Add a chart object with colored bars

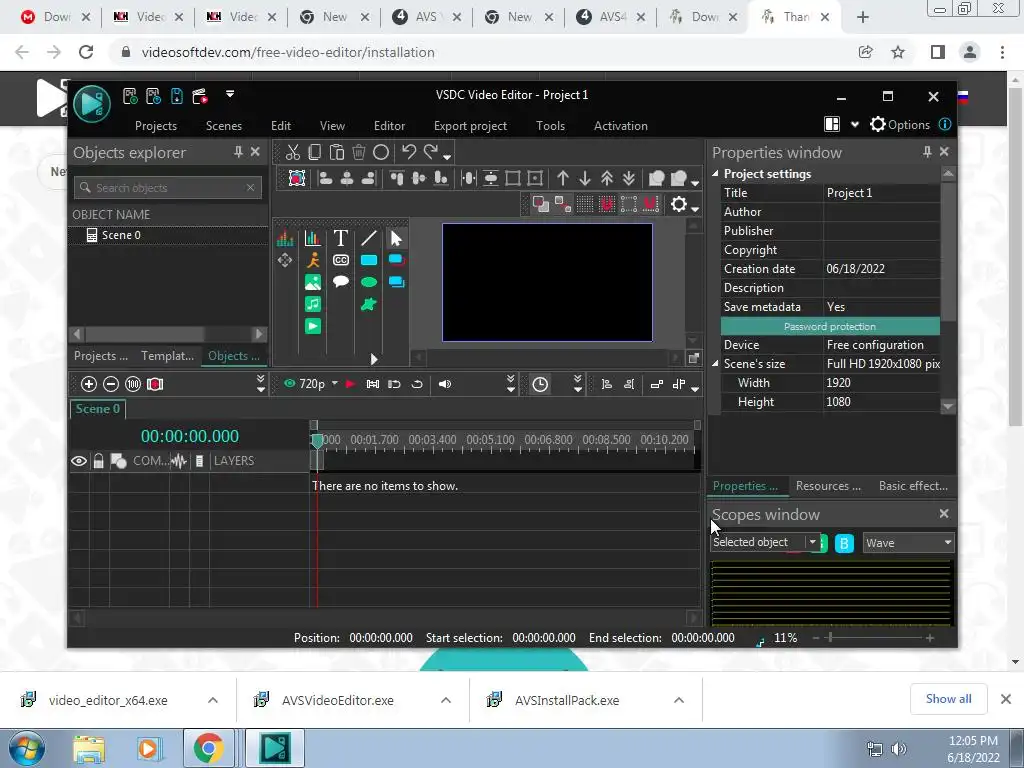click(x=313, y=238)
